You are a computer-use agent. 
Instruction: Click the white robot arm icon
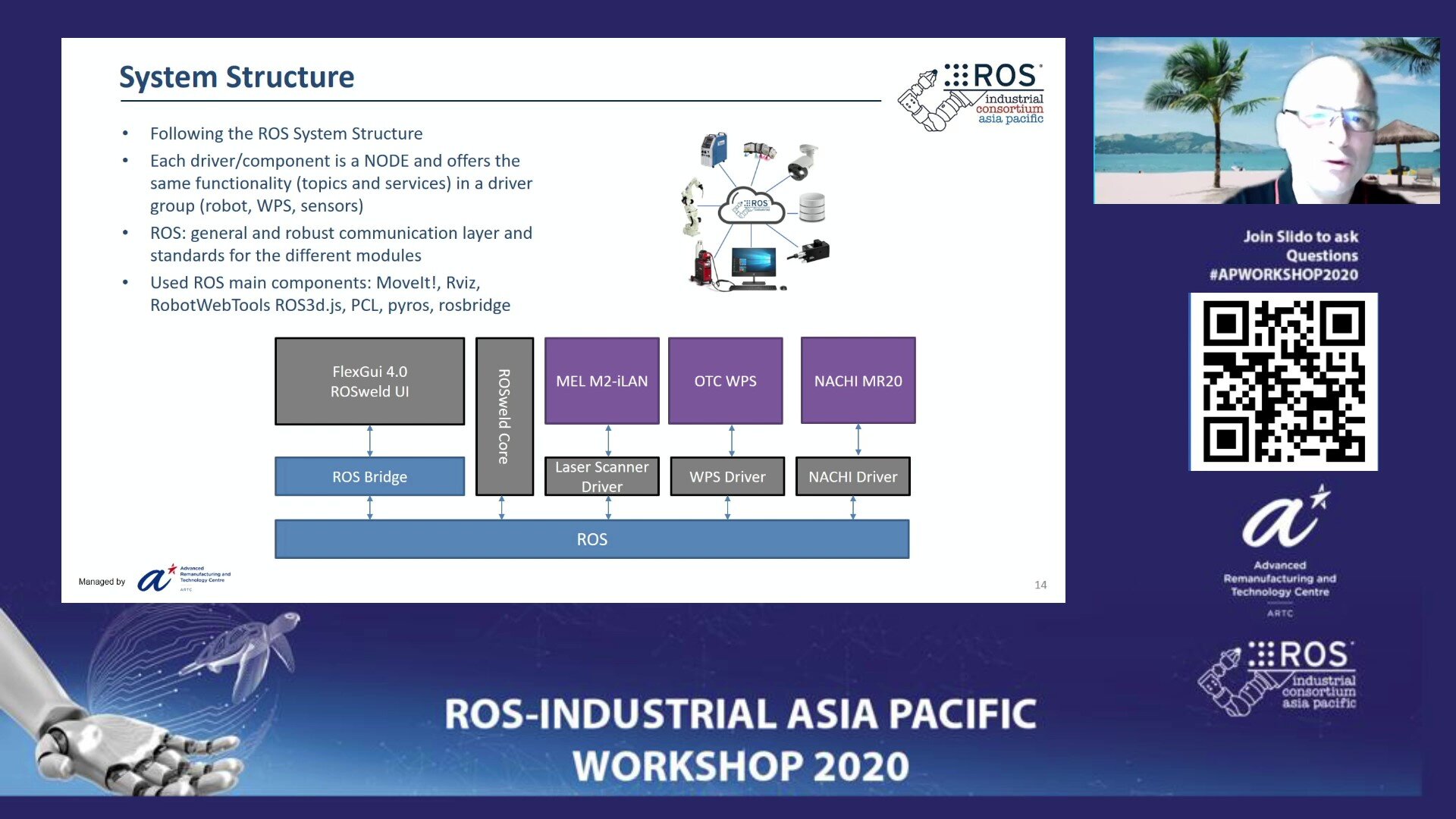click(x=692, y=206)
